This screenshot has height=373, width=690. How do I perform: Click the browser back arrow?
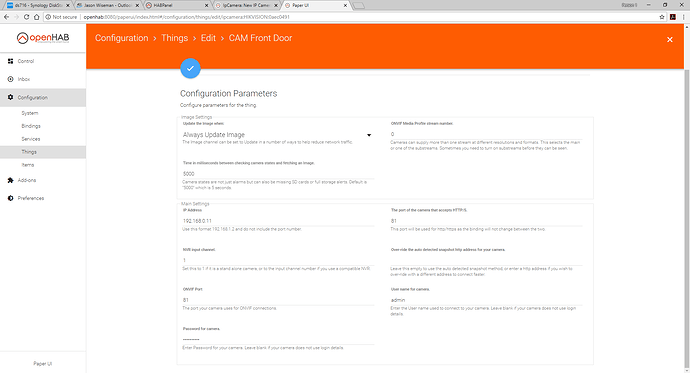click(x=6, y=17)
